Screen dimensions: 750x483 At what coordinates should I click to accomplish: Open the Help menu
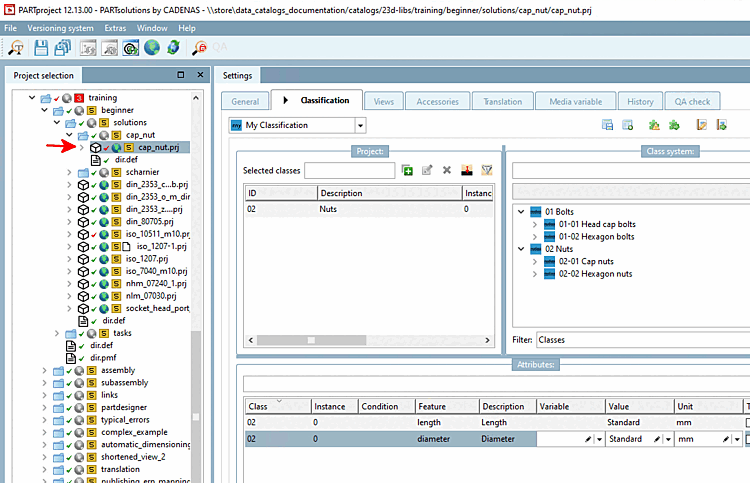[x=187, y=28]
